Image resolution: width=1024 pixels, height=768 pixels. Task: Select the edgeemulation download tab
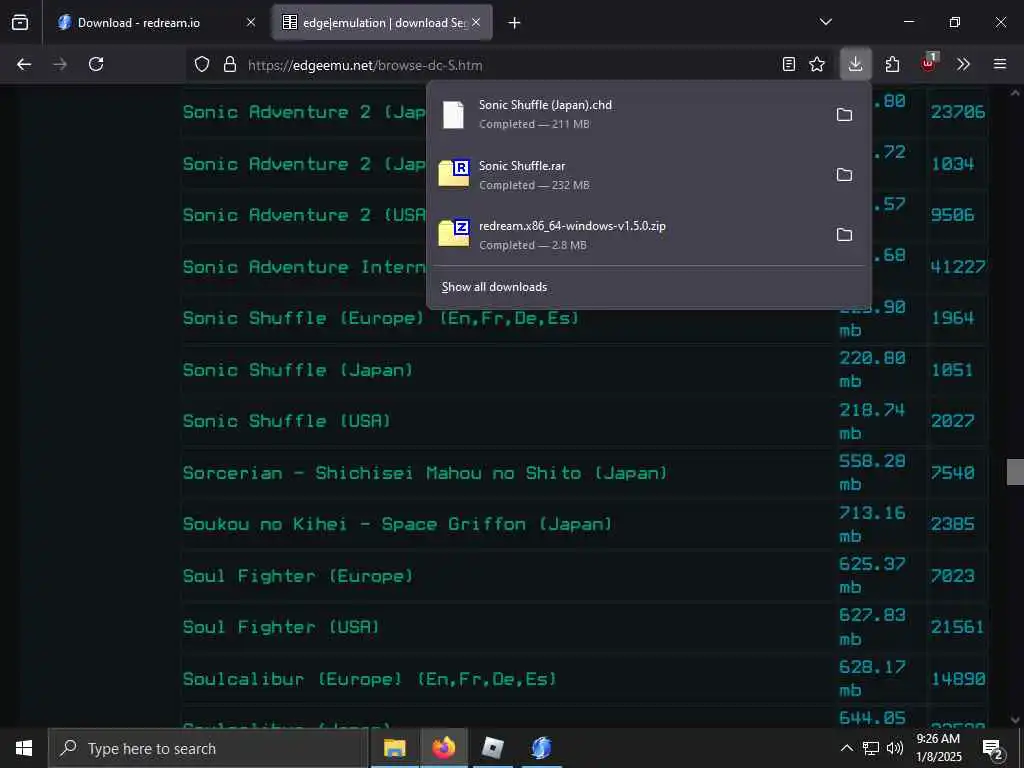[x=382, y=23]
